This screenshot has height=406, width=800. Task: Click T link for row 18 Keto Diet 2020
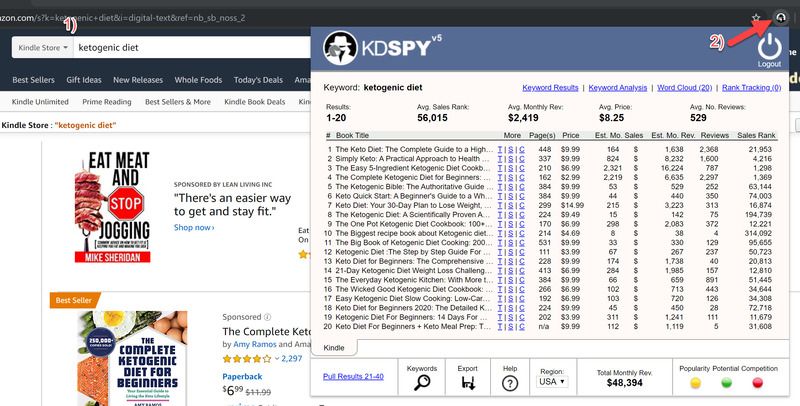tap(500, 308)
